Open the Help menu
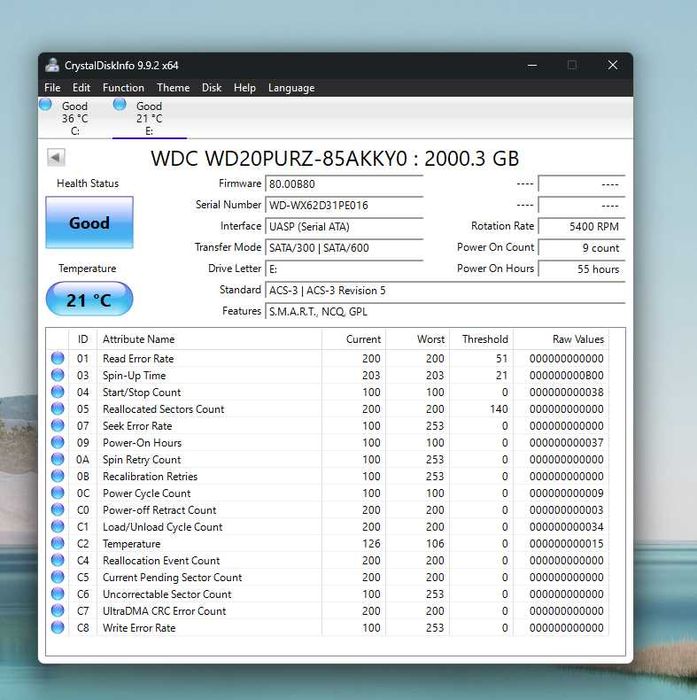 244,88
